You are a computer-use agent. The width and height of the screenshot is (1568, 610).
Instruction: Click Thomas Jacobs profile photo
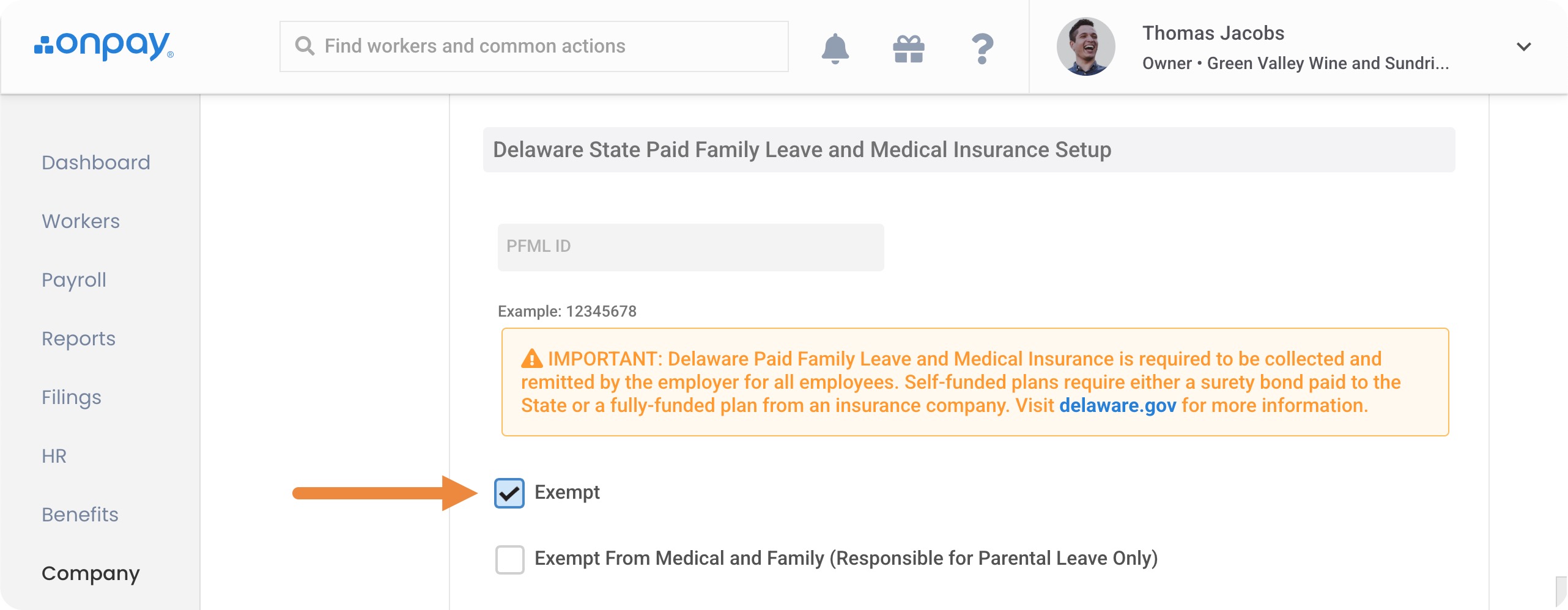[1085, 46]
